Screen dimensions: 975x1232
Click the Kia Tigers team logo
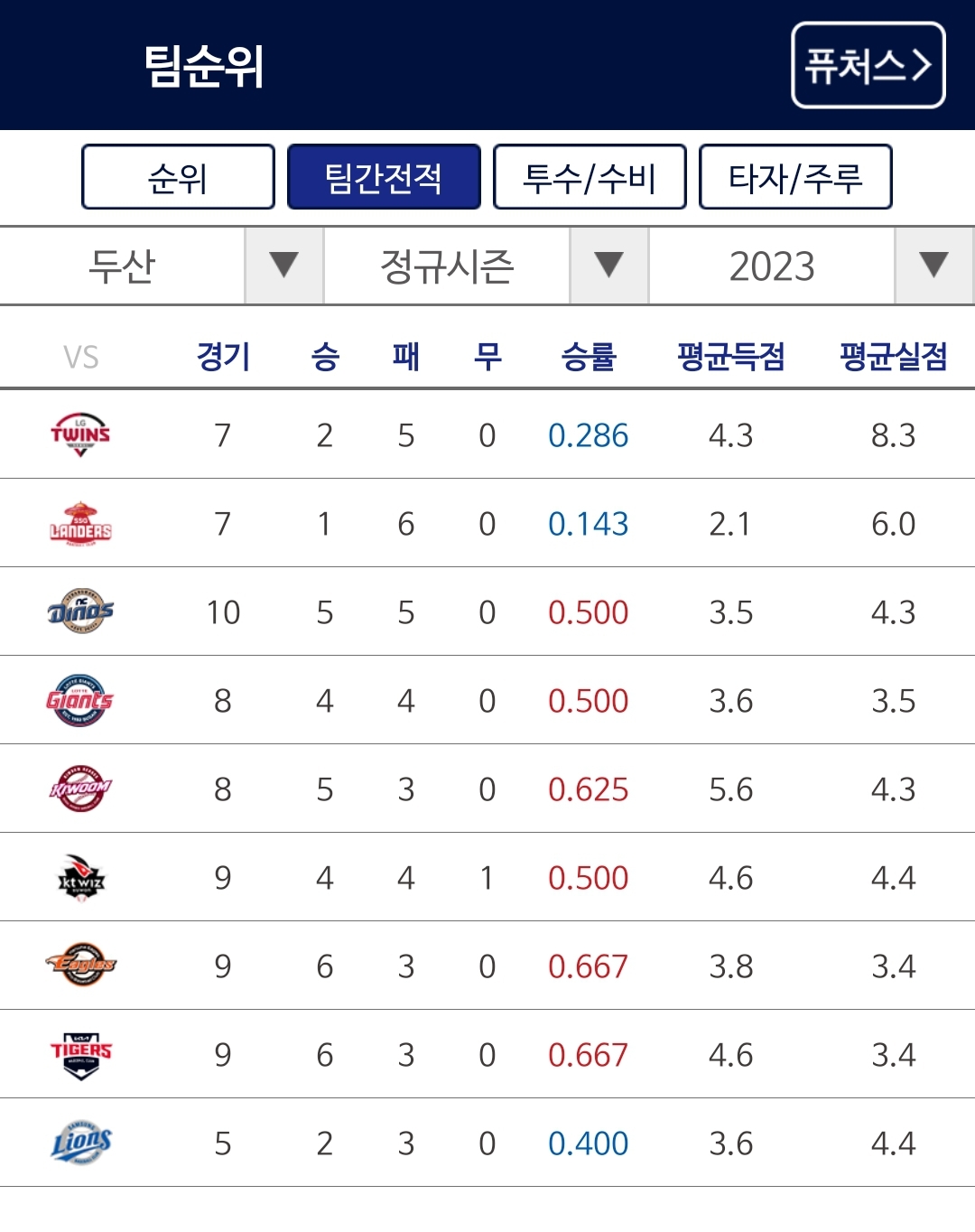[x=80, y=1054]
